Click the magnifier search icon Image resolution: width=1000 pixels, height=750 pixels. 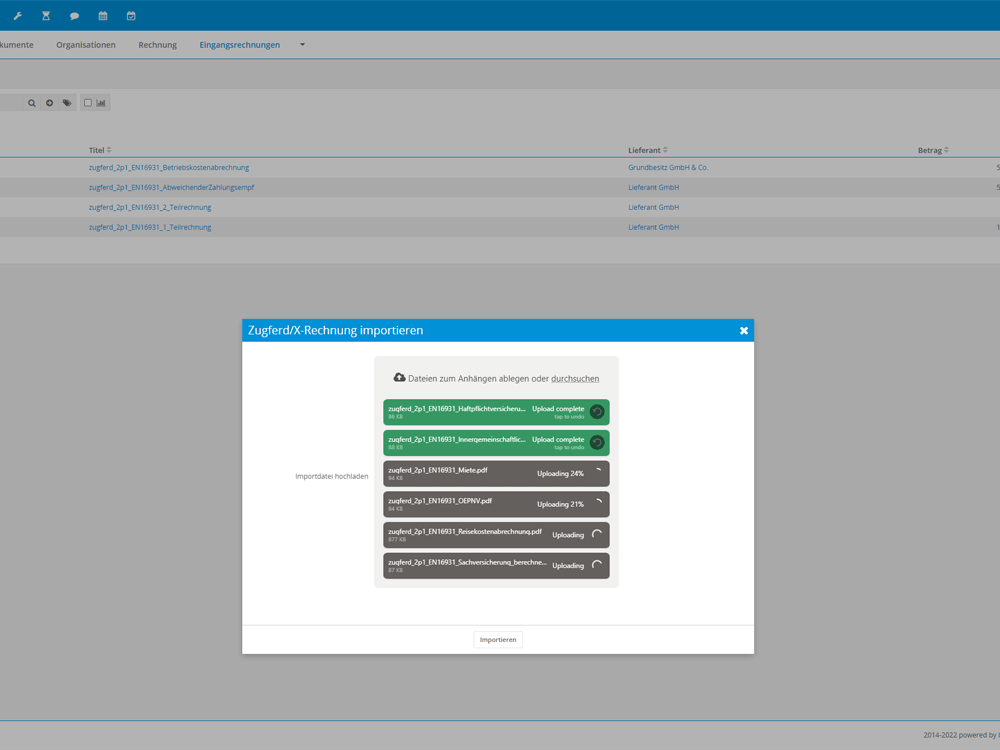tap(32, 103)
